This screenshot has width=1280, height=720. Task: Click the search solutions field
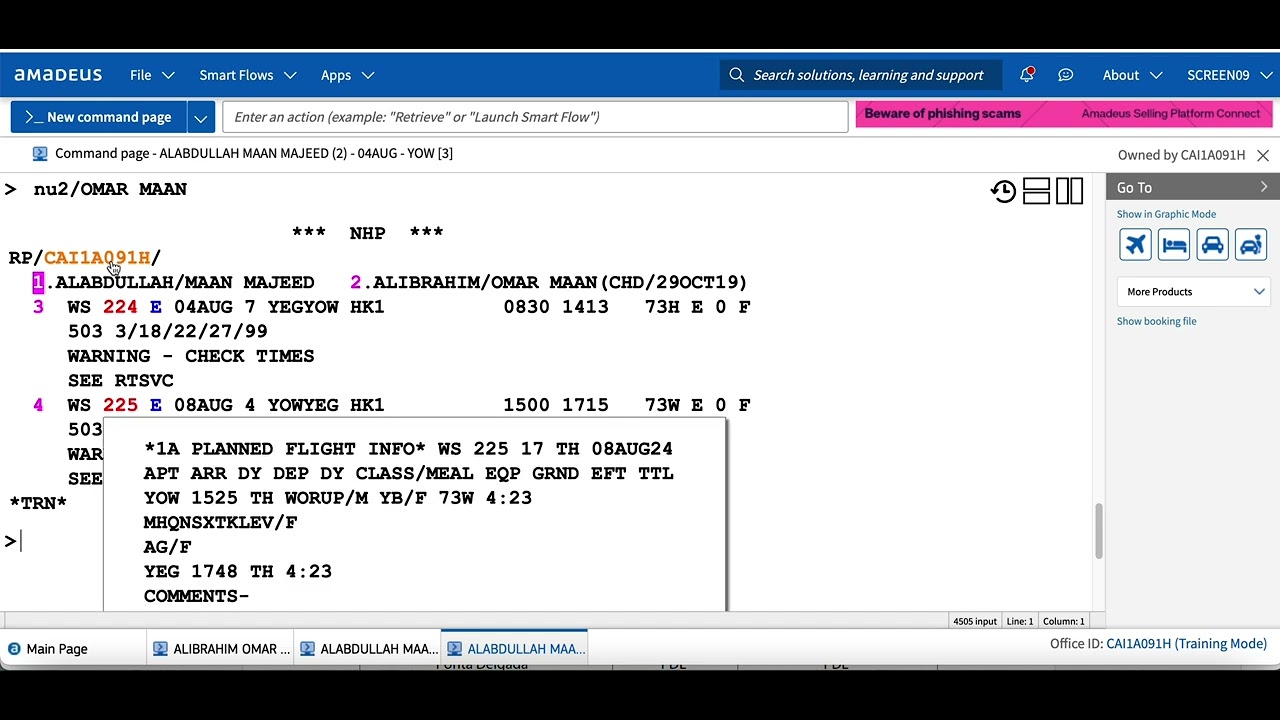[861, 75]
